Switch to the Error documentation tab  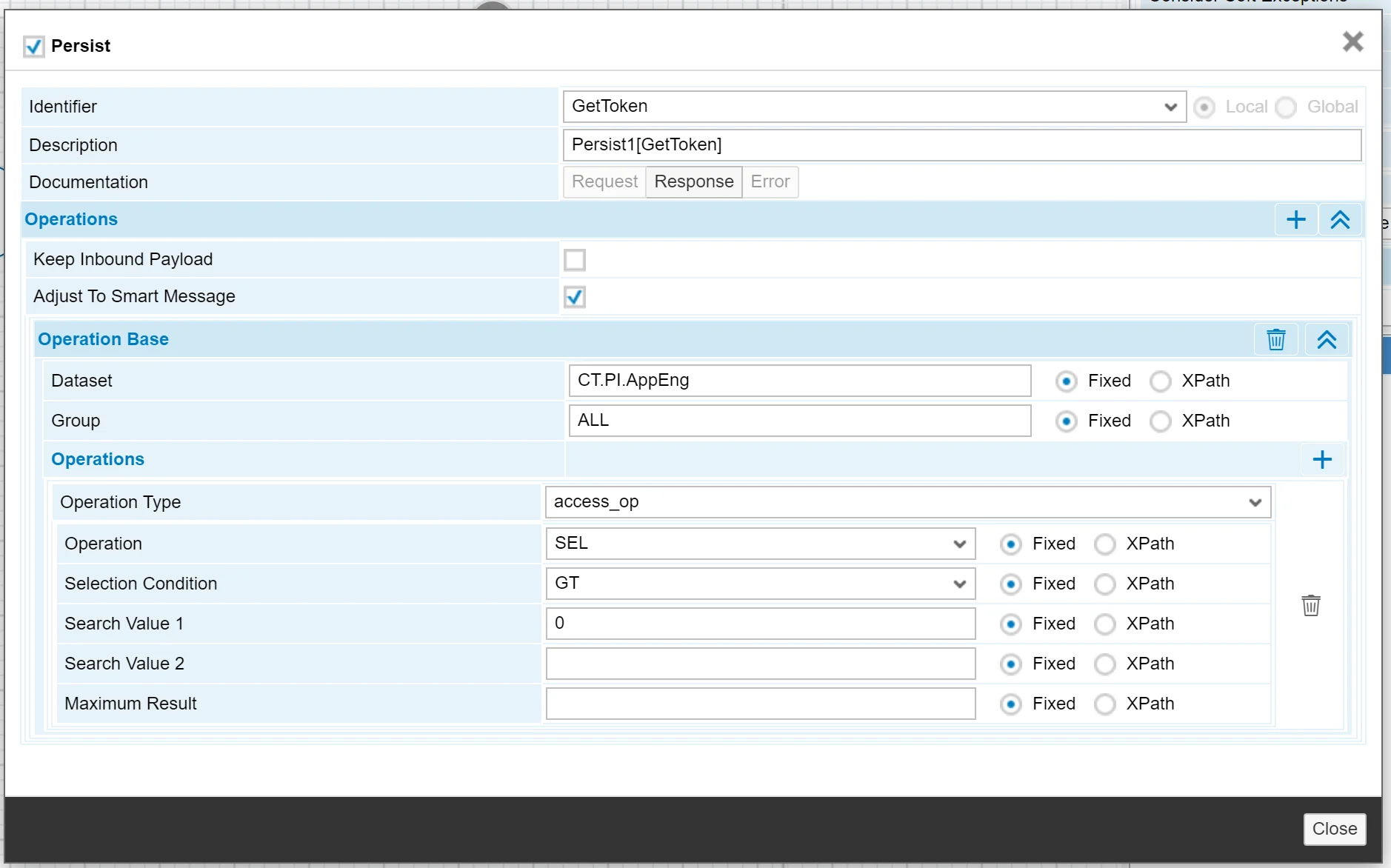[x=770, y=182]
